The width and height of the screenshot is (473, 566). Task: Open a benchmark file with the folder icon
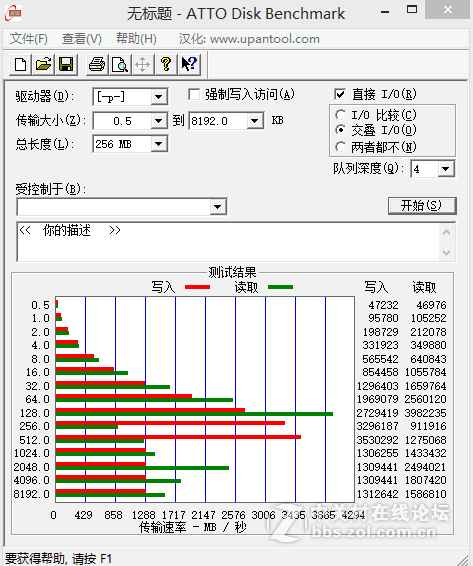[43, 65]
